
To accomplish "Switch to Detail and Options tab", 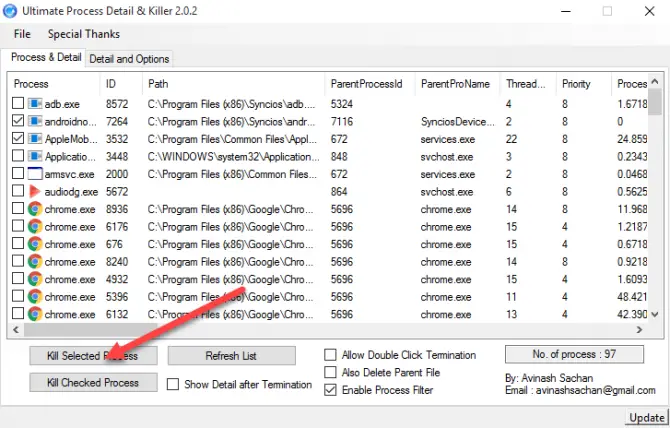I will click(x=129, y=59).
